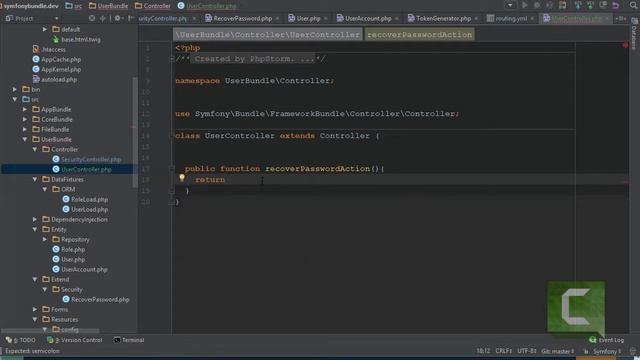The width and height of the screenshot is (640, 360).
Task: Collapse UserBundle folder
Action: [x=25, y=139]
